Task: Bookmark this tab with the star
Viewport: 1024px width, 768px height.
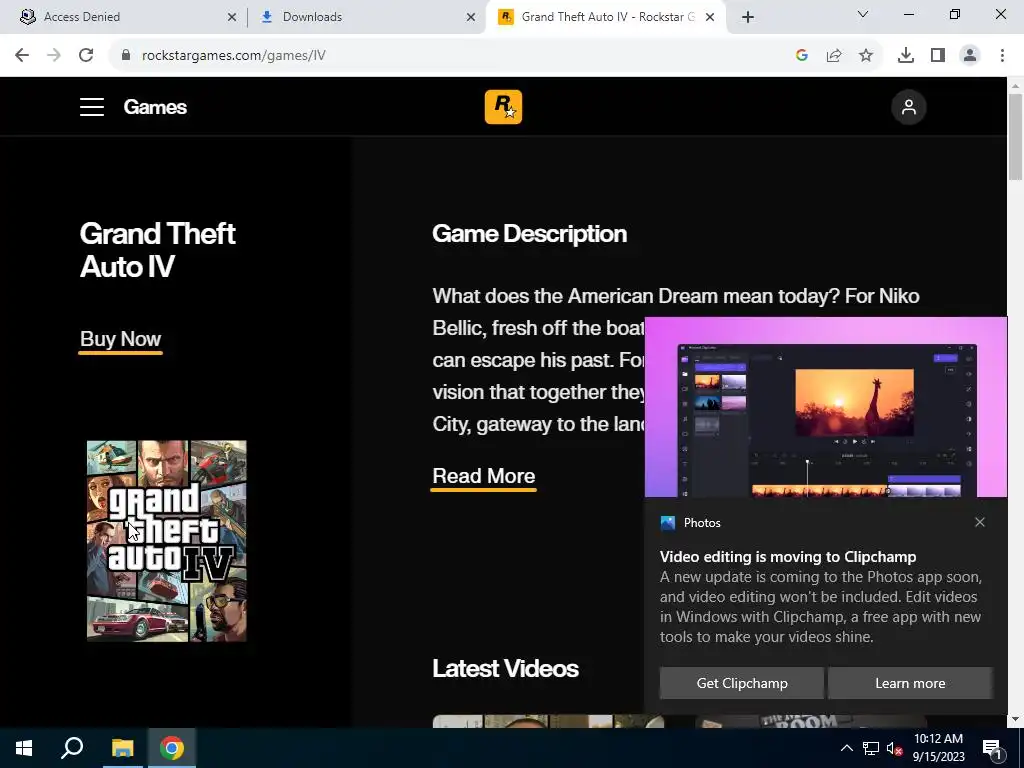Action: [866, 56]
